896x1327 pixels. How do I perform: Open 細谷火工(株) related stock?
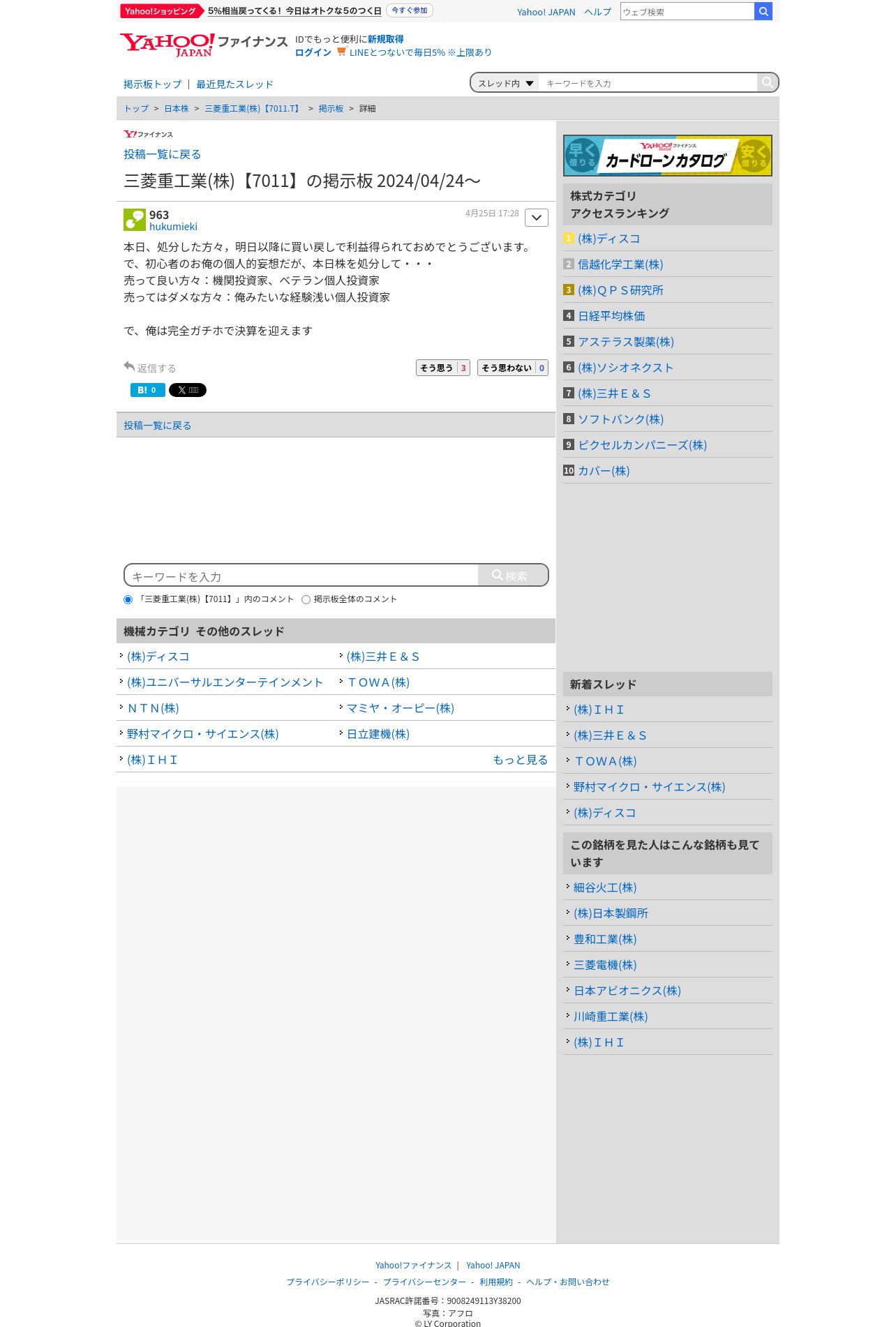[605, 887]
